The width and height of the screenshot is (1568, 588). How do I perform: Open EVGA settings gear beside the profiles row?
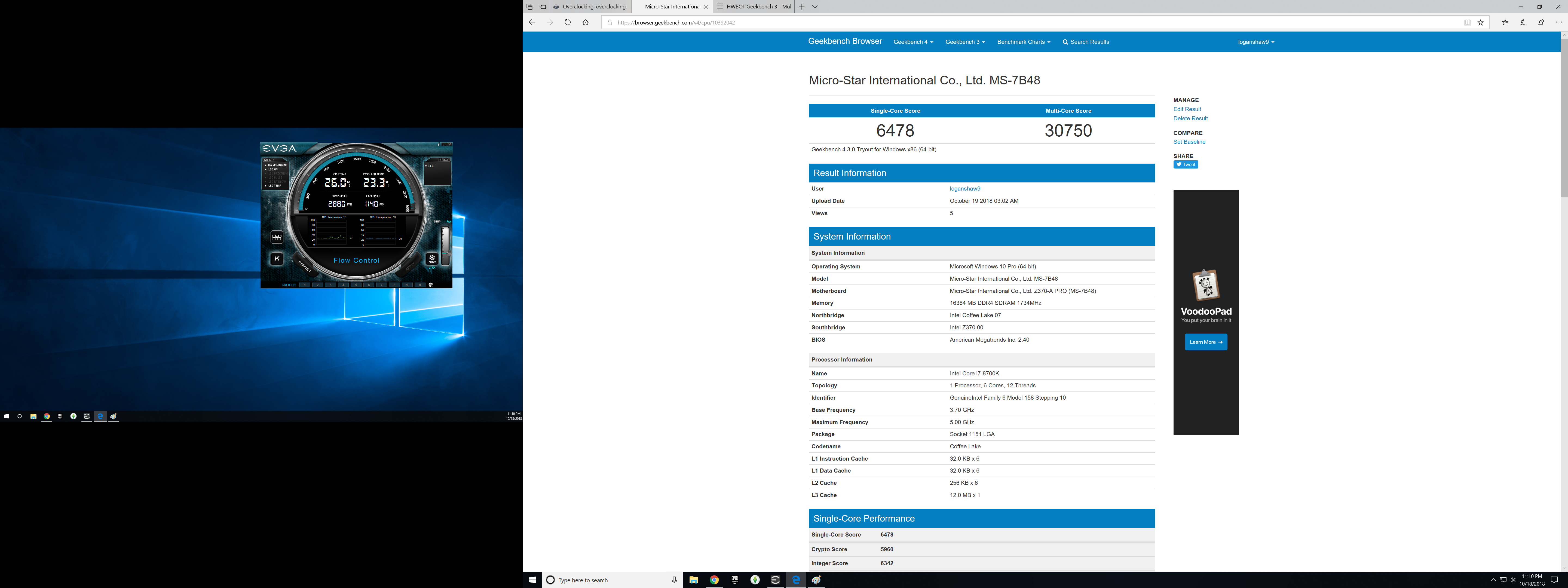(x=431, y=285)
